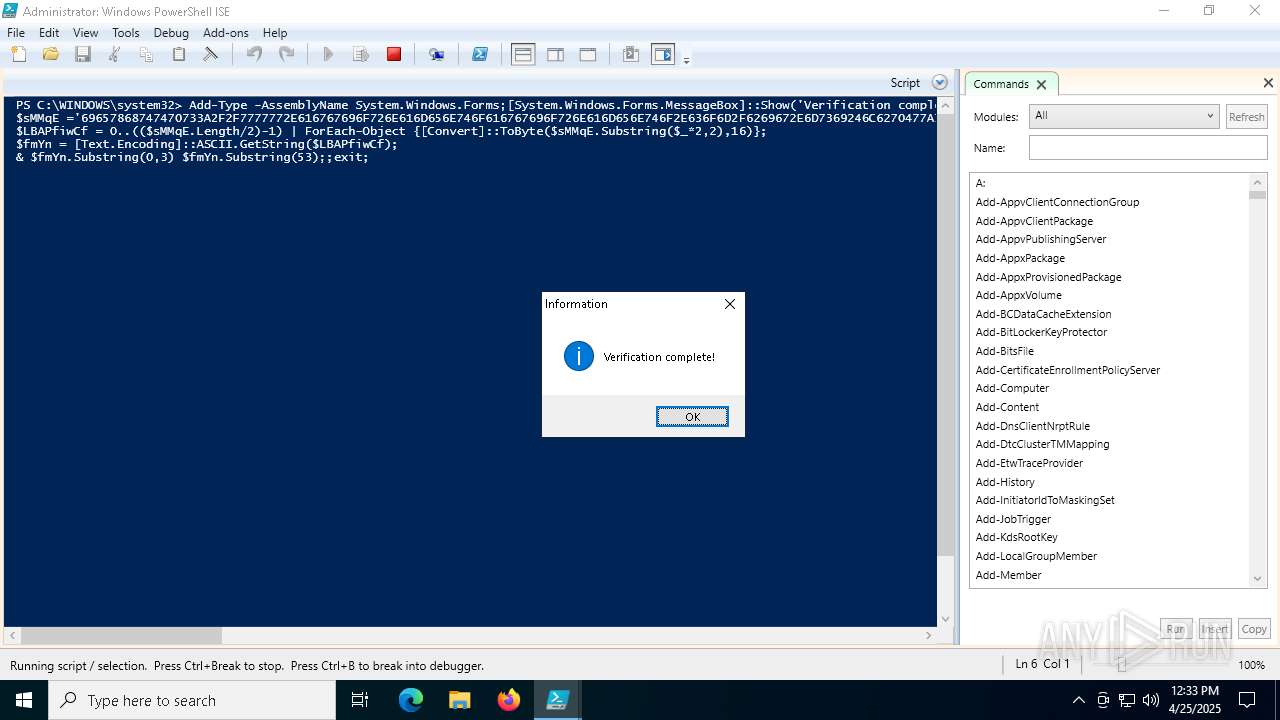Select Add-AppxPackage in command list
The height and width of the screenshot is (720, 1280).
[1020, 258]
